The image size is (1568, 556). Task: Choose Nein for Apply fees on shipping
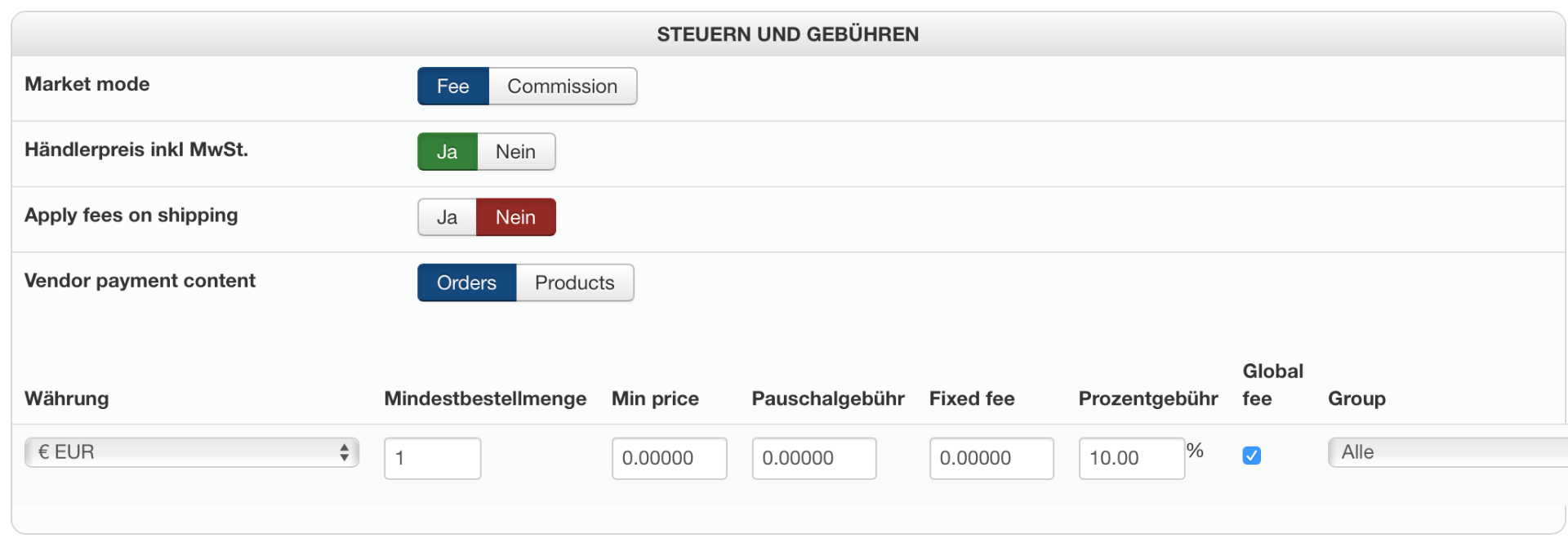point(515,217)
